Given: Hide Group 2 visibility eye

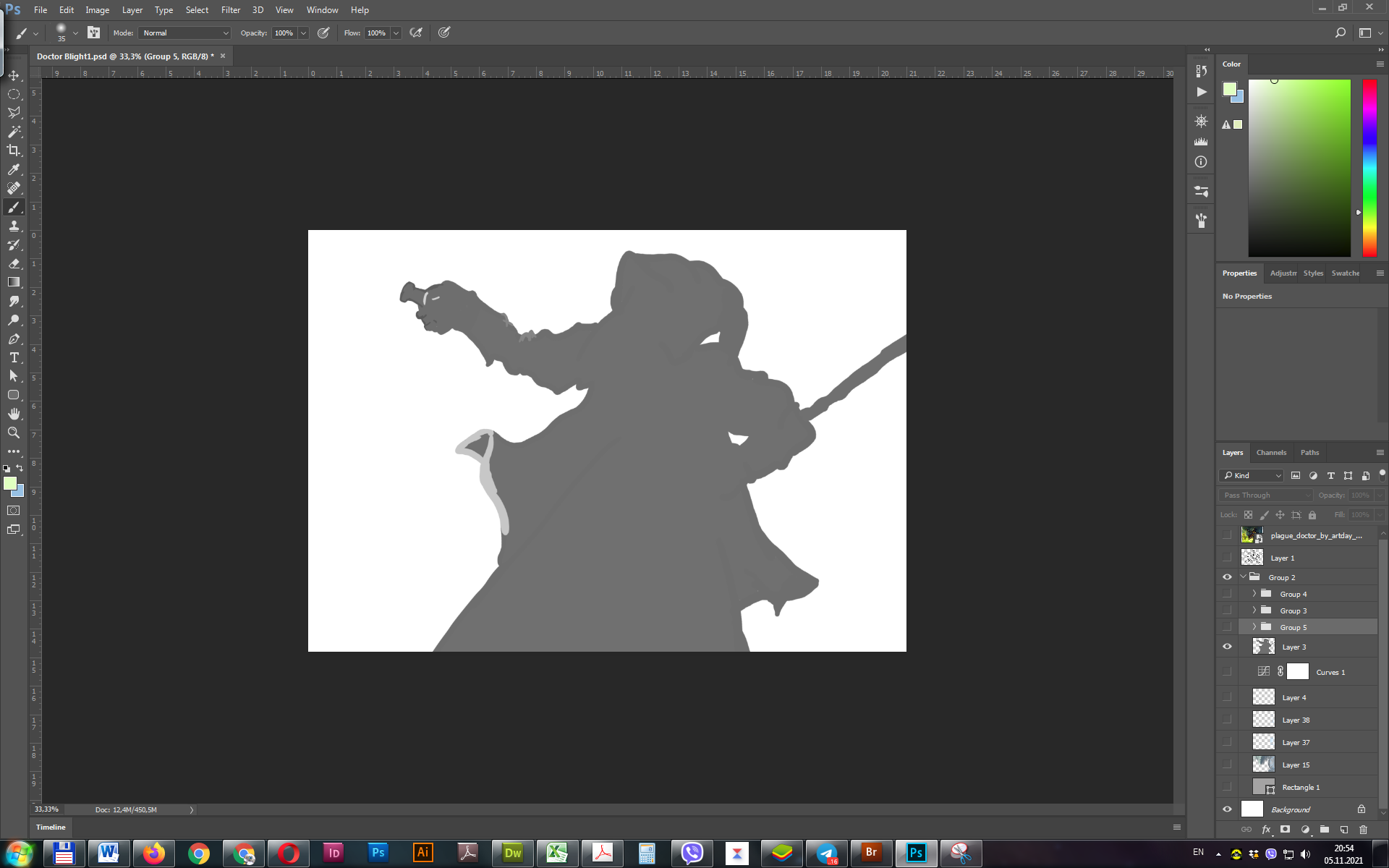Looking at the screenshot, I should (1227, 577).
